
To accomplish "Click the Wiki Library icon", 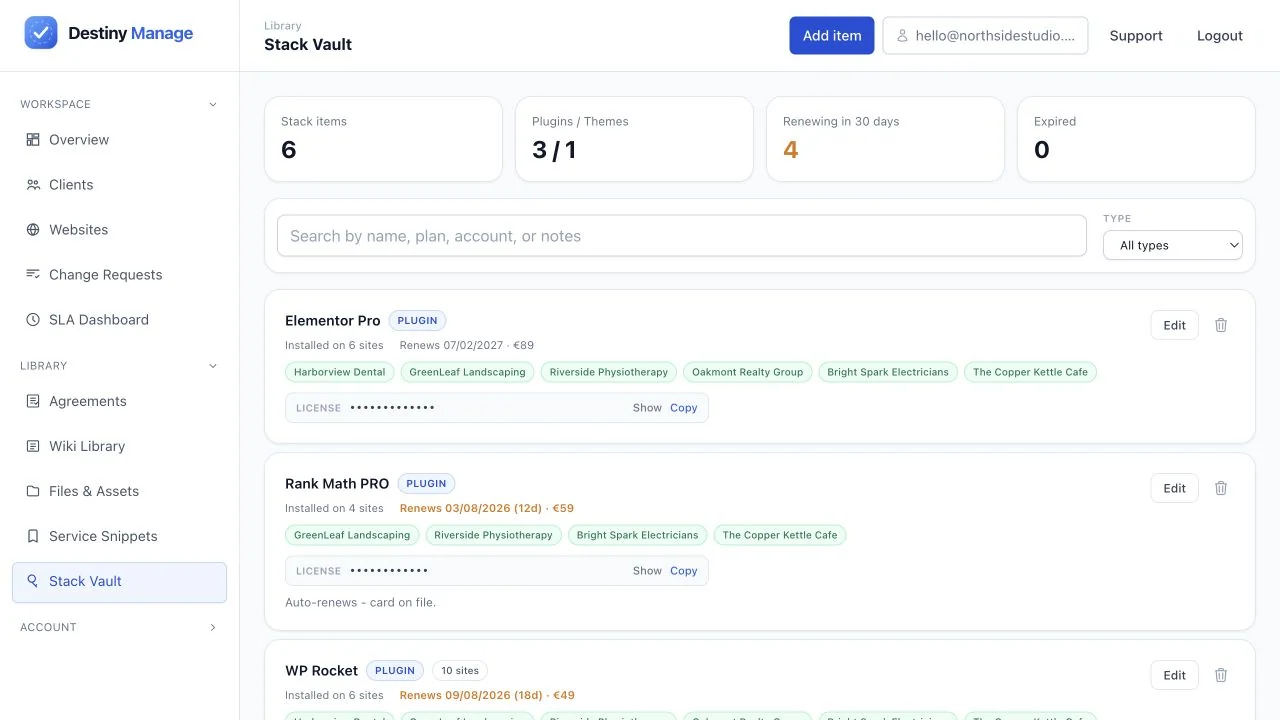I will point(33,446).
